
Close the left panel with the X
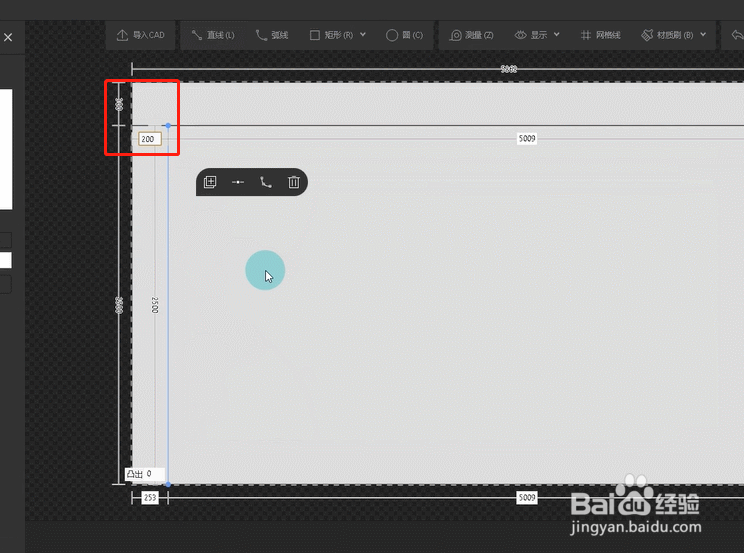pos(8,37)
